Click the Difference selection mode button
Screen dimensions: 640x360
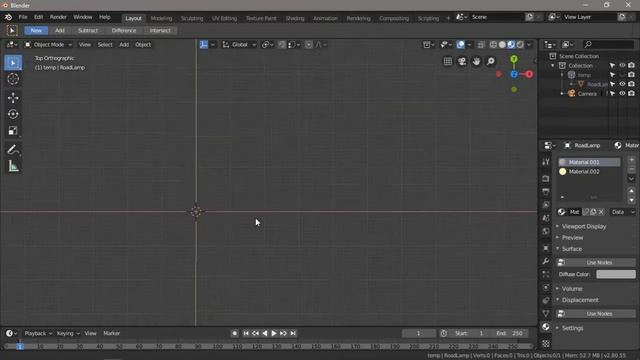(x=124, y=31)
